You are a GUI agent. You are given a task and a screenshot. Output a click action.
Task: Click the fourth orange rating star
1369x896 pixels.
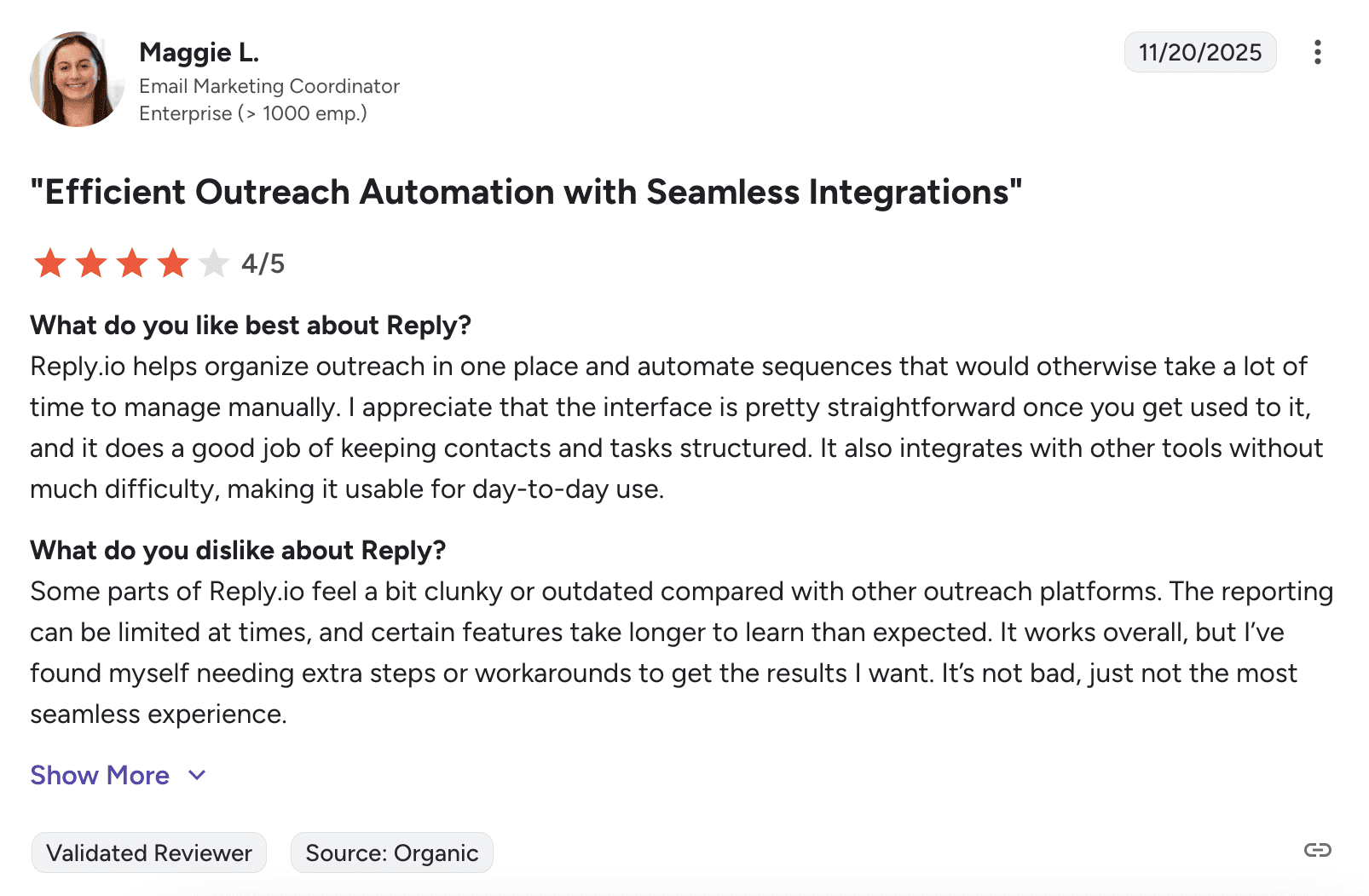[173, 263]
